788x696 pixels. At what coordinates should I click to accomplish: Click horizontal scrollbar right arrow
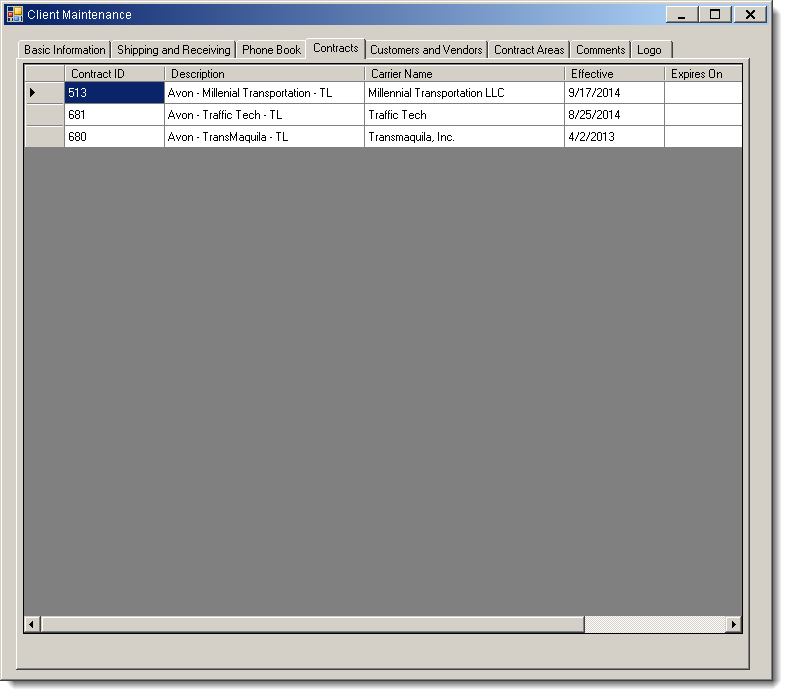point(734,624)
